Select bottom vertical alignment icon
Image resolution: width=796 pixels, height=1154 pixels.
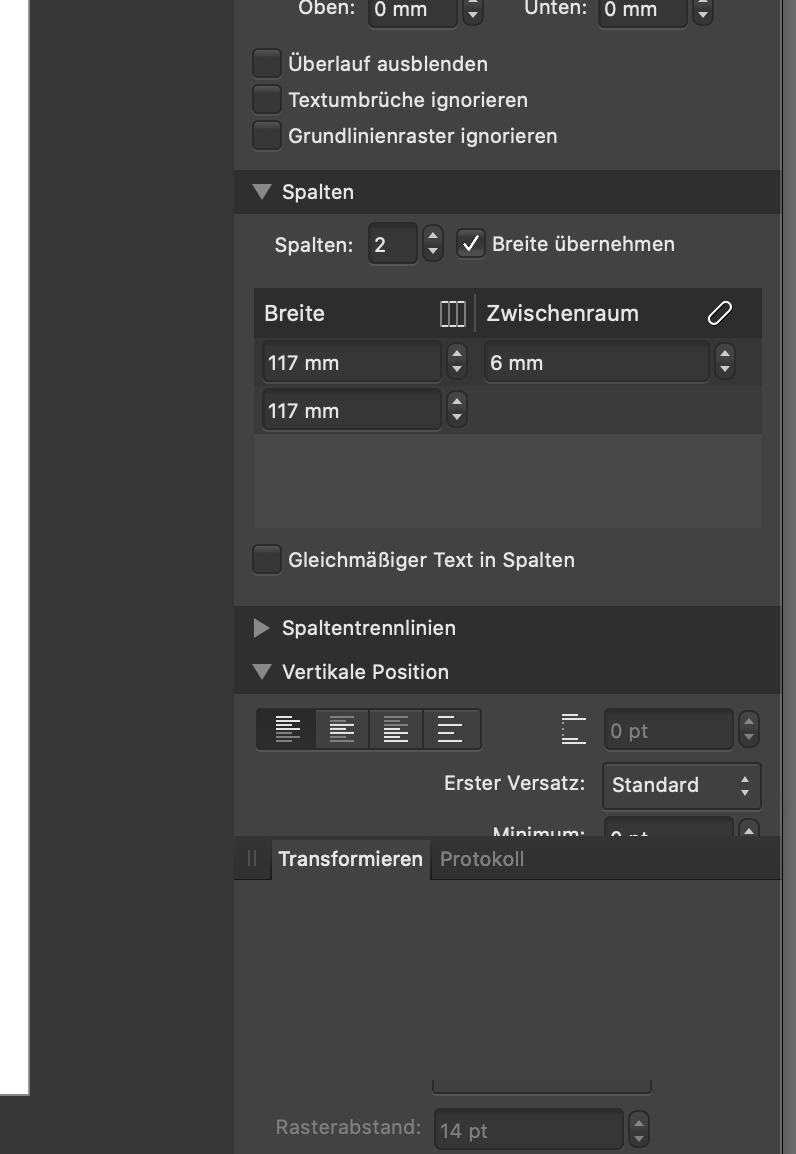[x=396, y=729]
